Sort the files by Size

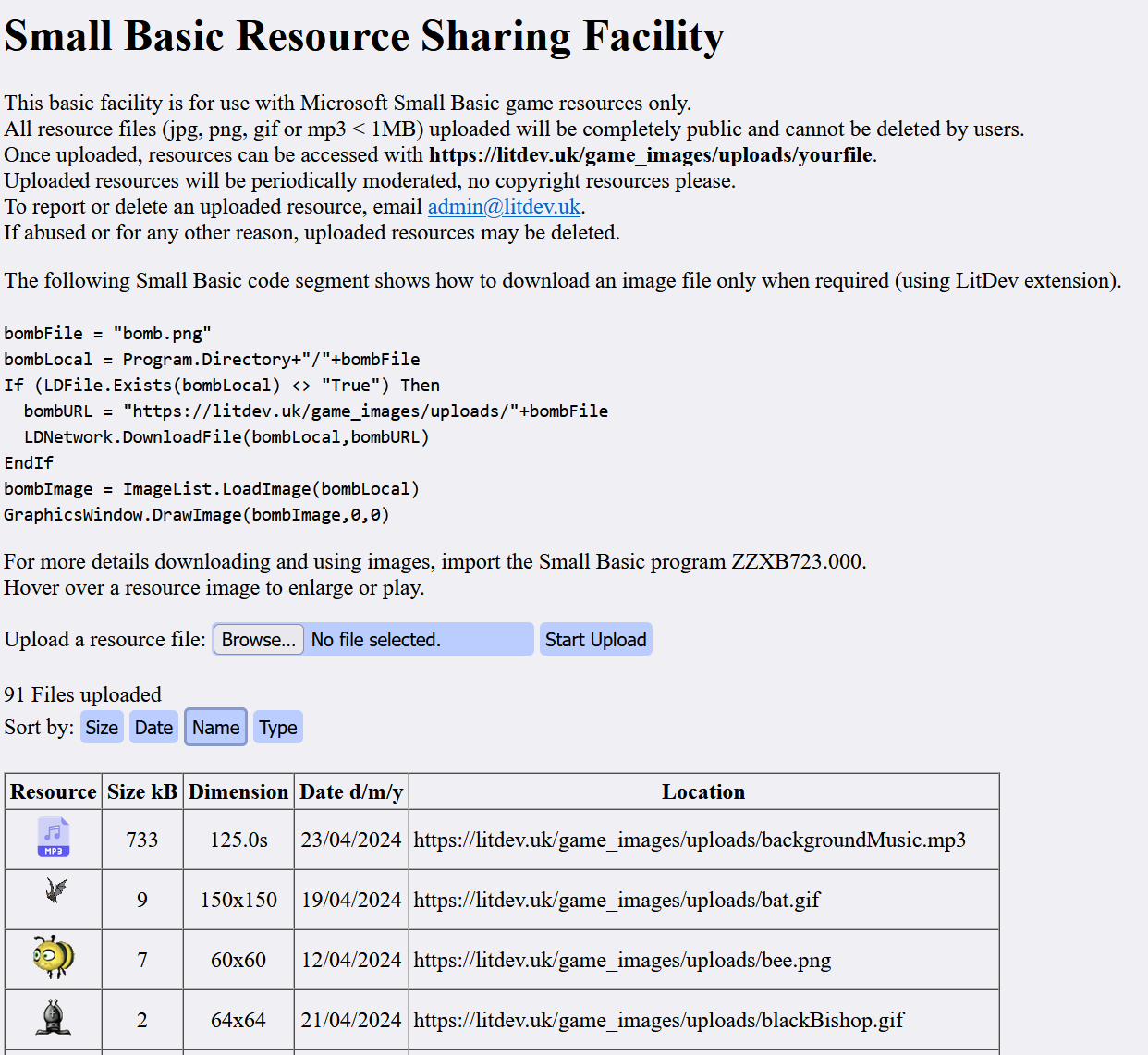102,728
